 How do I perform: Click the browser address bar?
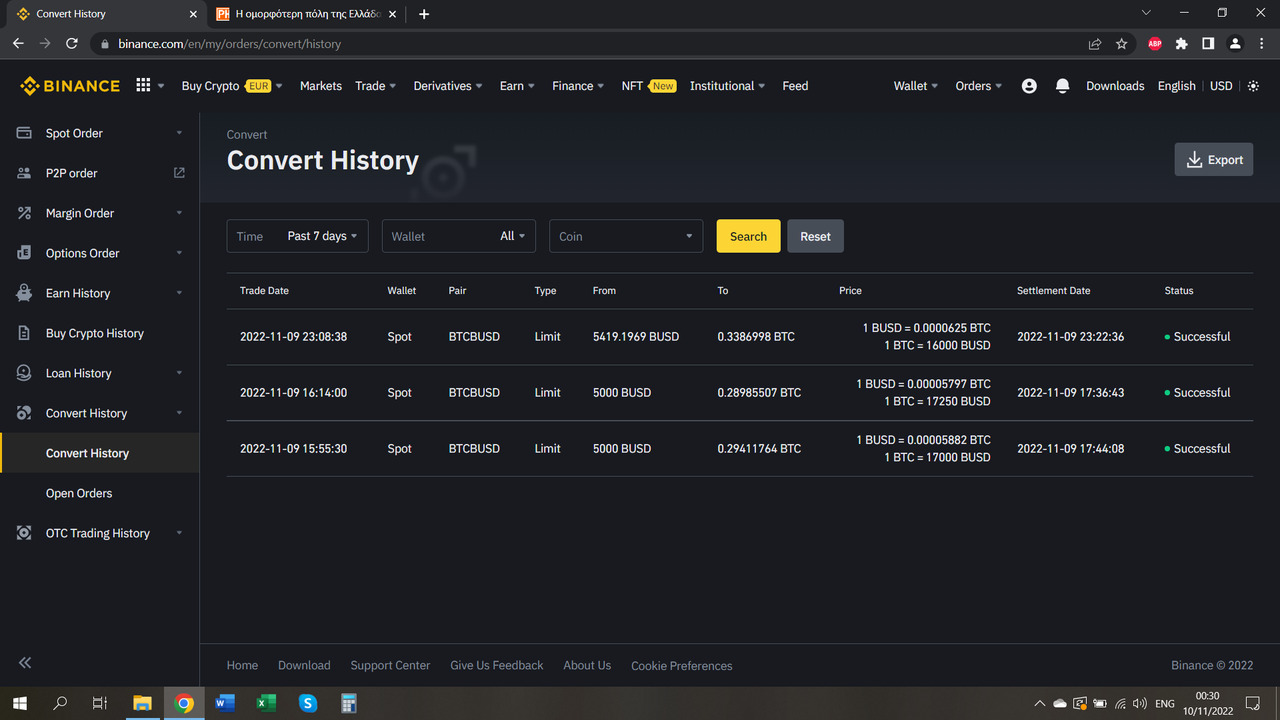click(x=590, y=44)
